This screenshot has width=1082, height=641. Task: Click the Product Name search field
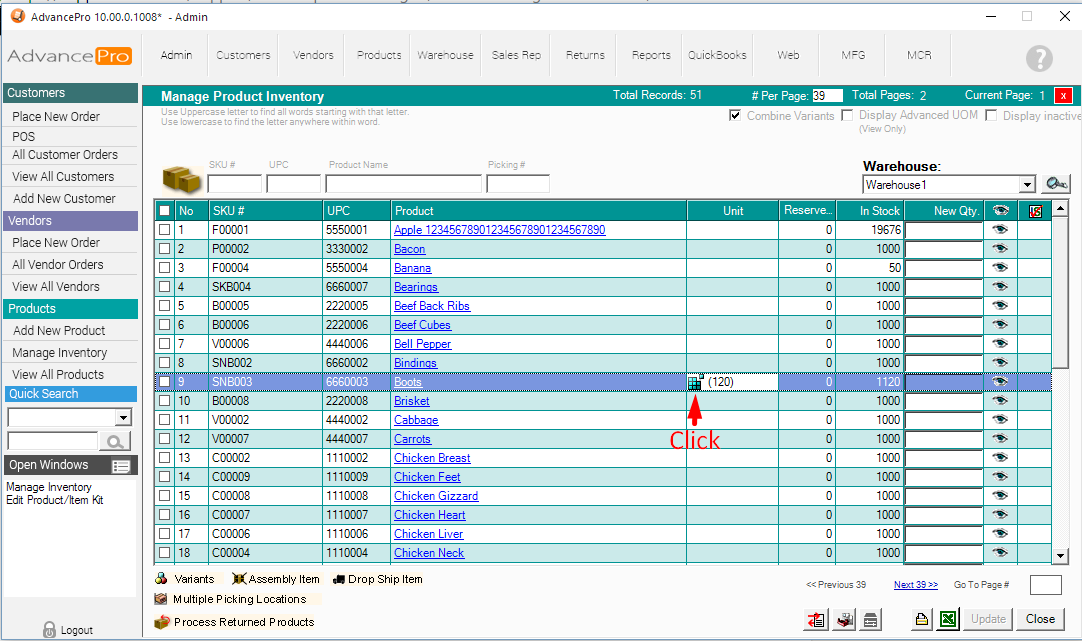point(404,184)
